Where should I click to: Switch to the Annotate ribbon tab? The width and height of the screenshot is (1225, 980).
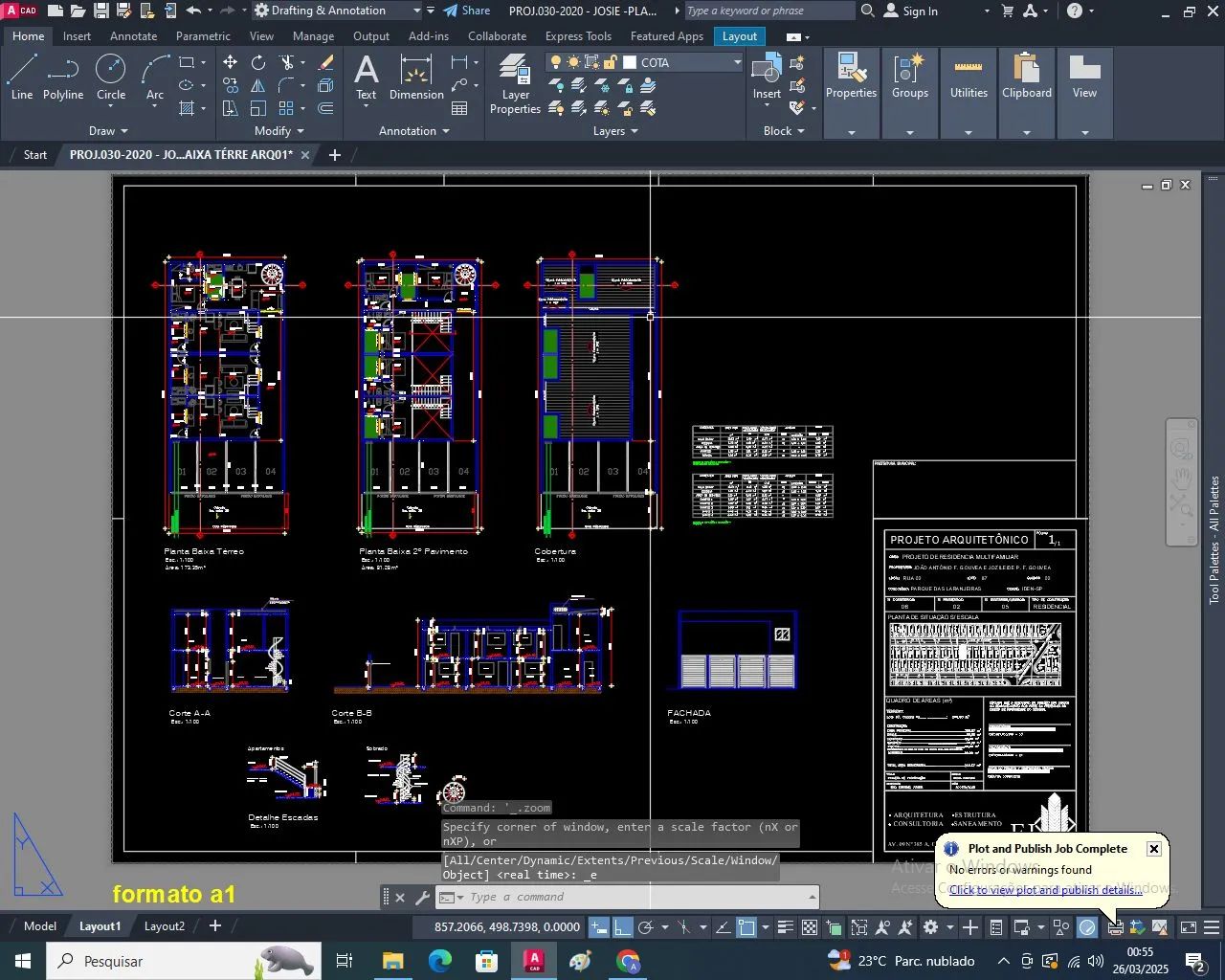(133, 36)
